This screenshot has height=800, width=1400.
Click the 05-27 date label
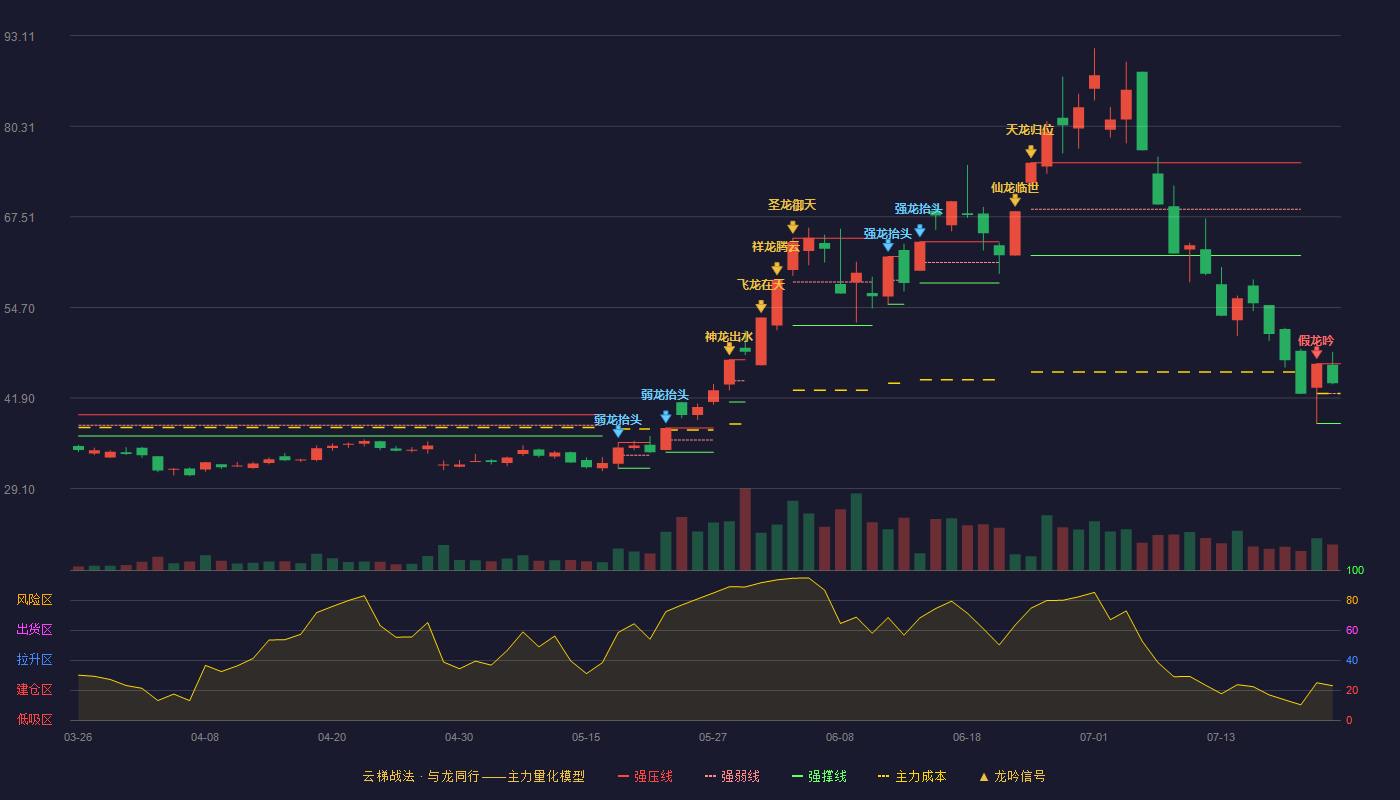pos(713,737)
